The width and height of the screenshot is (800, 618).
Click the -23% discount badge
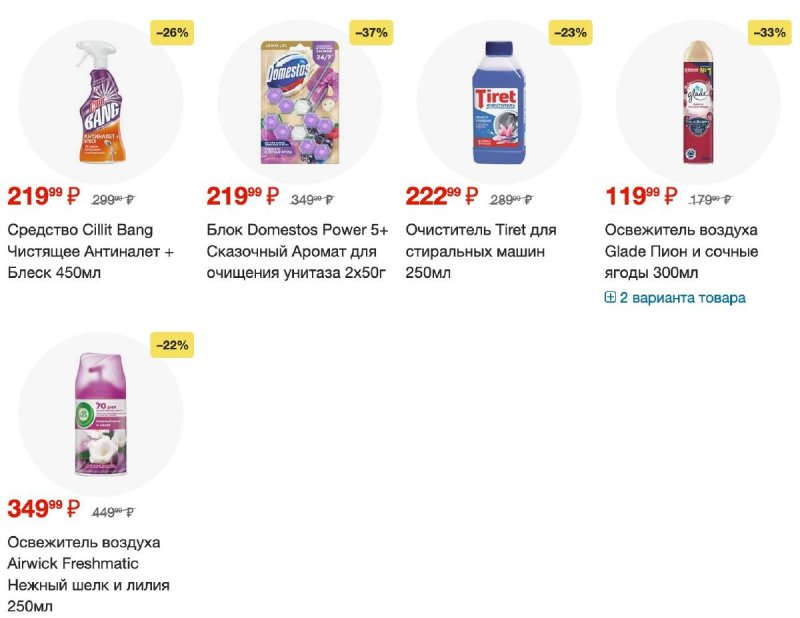point(570,33)
